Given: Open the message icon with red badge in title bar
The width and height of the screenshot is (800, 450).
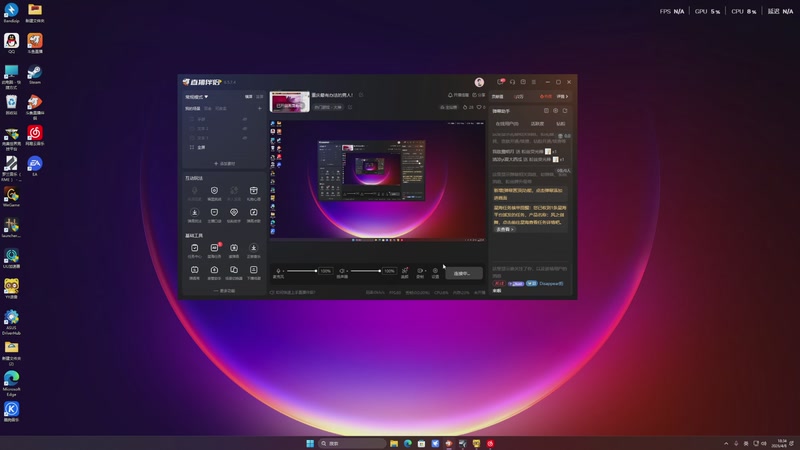Looking at the screenshot, I should tap(501, 82).
